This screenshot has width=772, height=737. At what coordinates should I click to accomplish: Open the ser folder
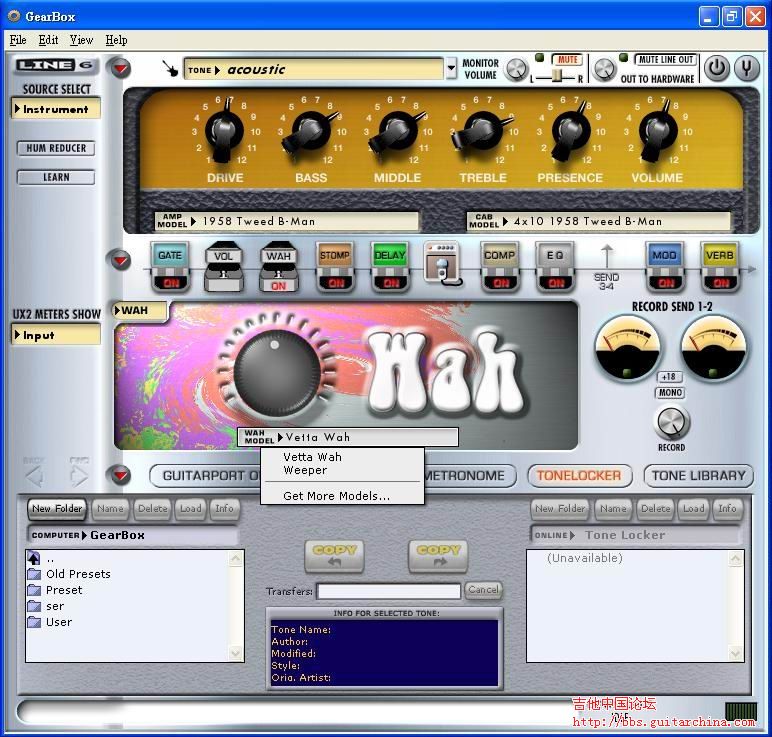[x=46, y=607]
